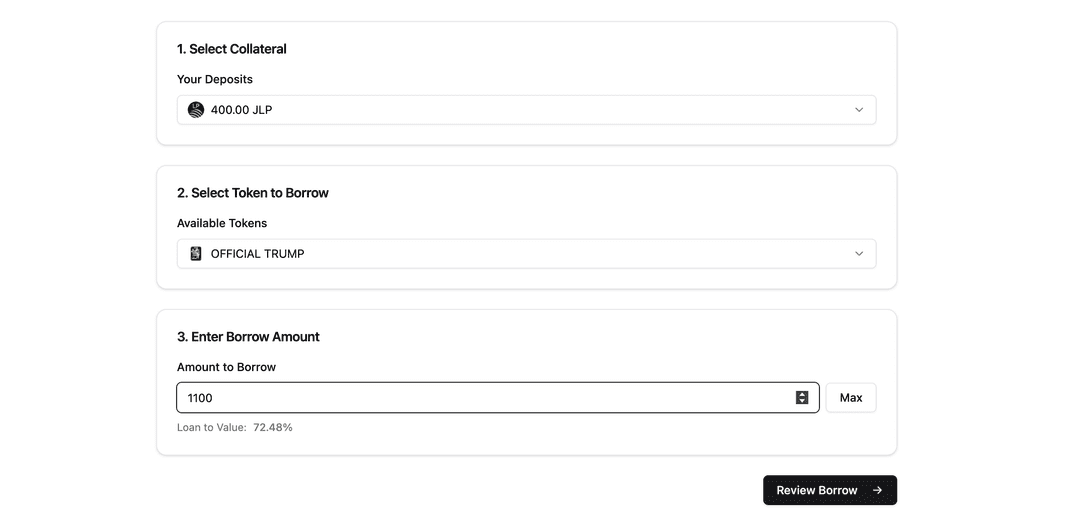
Task: Click the Loan to Value label
Action: coord(211,427)
